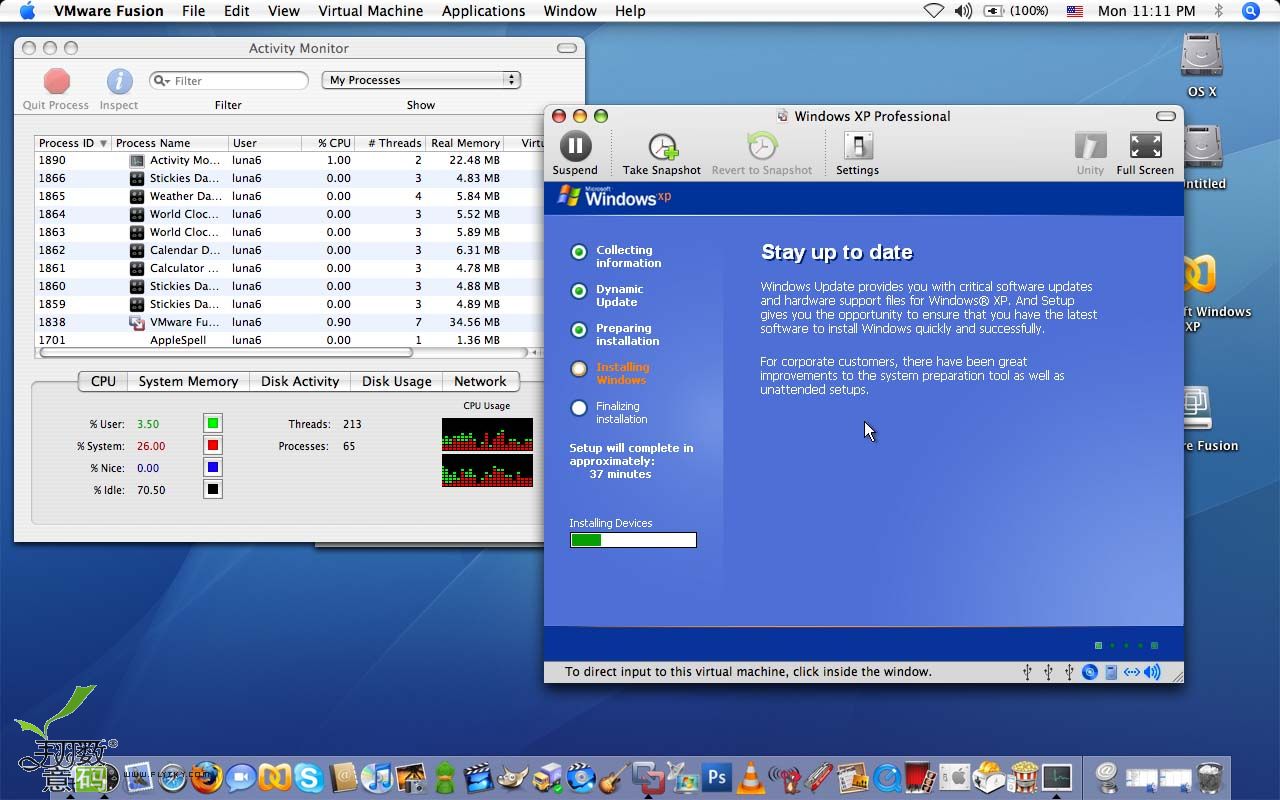Open iTunes from the dock

point(377,777)
